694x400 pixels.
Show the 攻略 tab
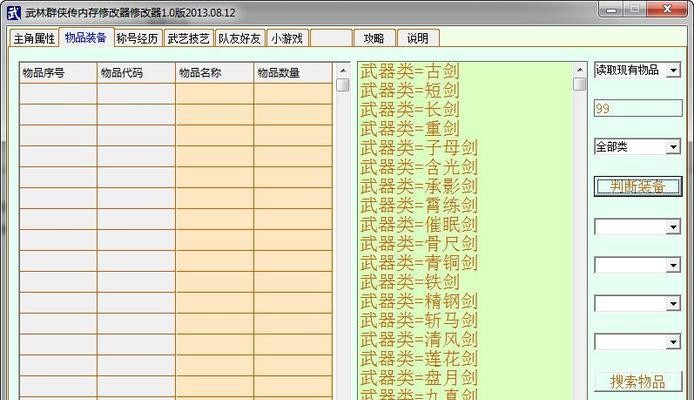(373, 39)
